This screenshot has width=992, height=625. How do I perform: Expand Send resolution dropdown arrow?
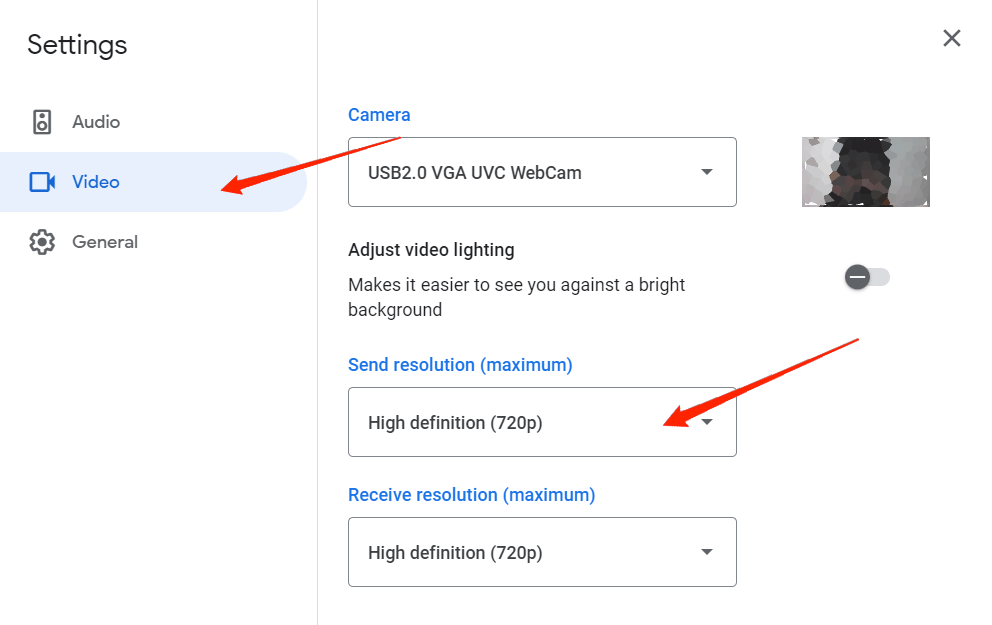click(x=707, y=422)
